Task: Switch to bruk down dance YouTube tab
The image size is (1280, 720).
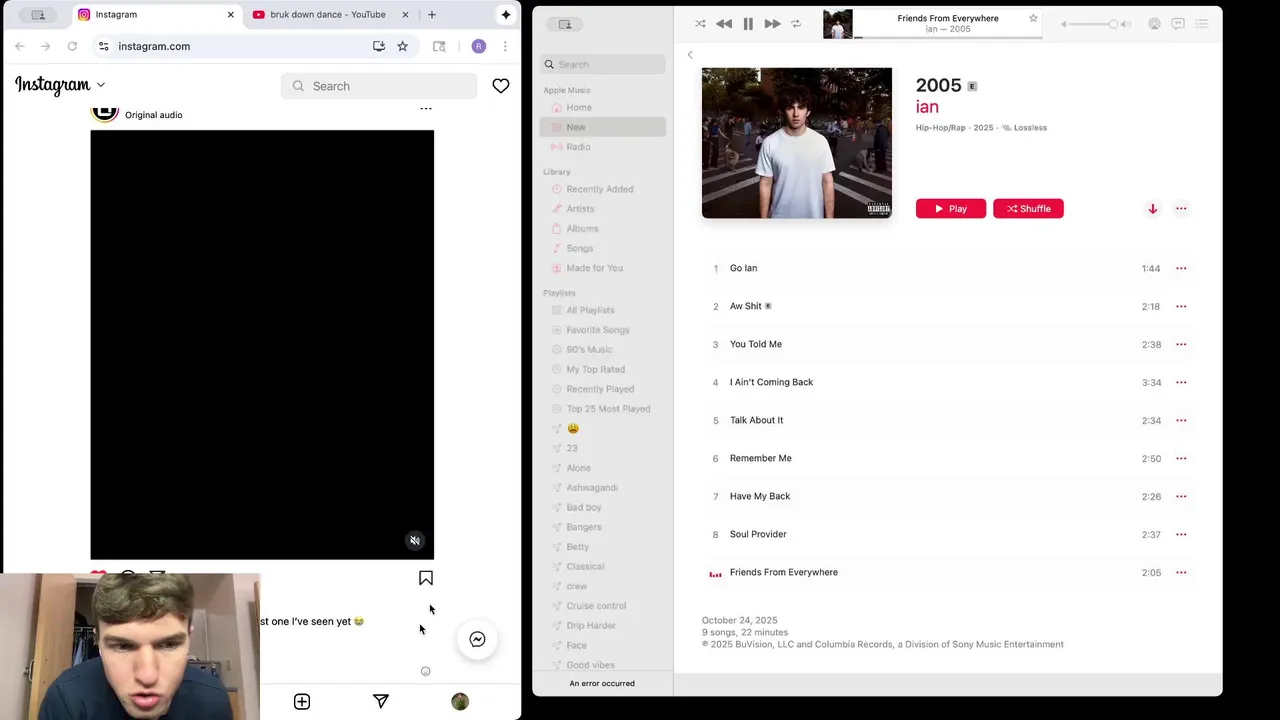Action: tap(331, 14)
